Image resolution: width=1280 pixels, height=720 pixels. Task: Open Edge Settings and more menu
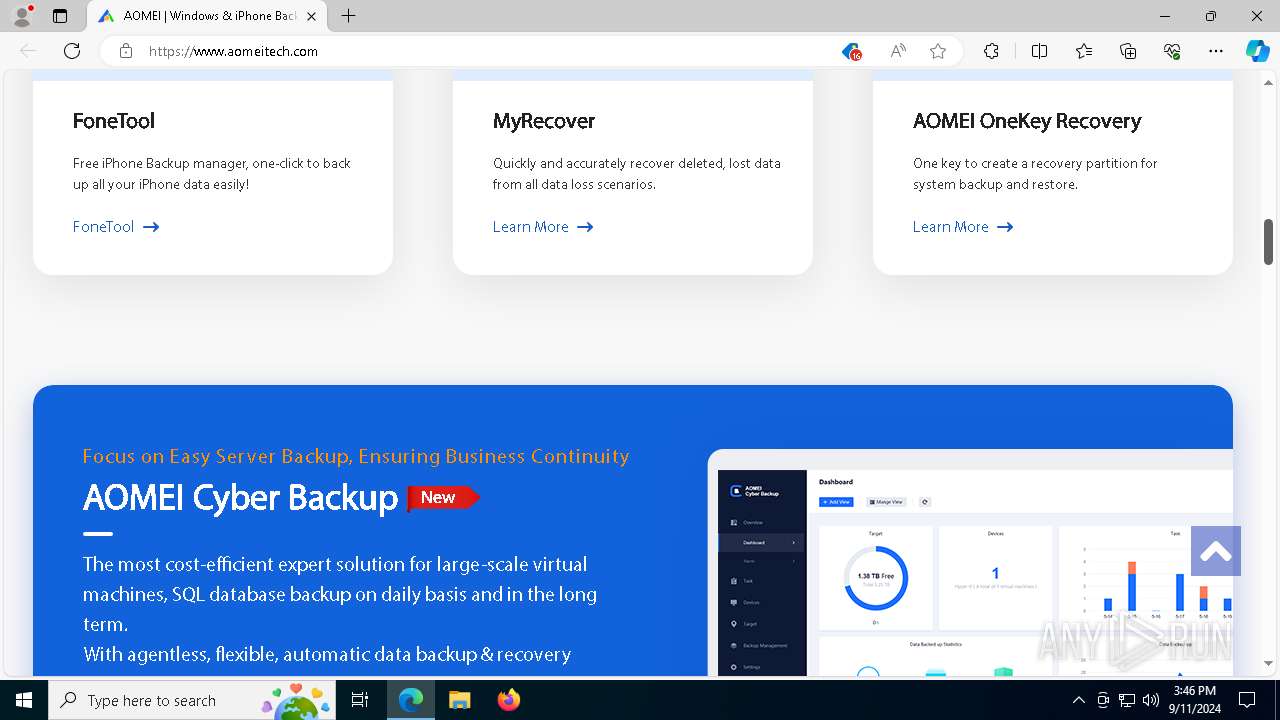click(1216, 51)
